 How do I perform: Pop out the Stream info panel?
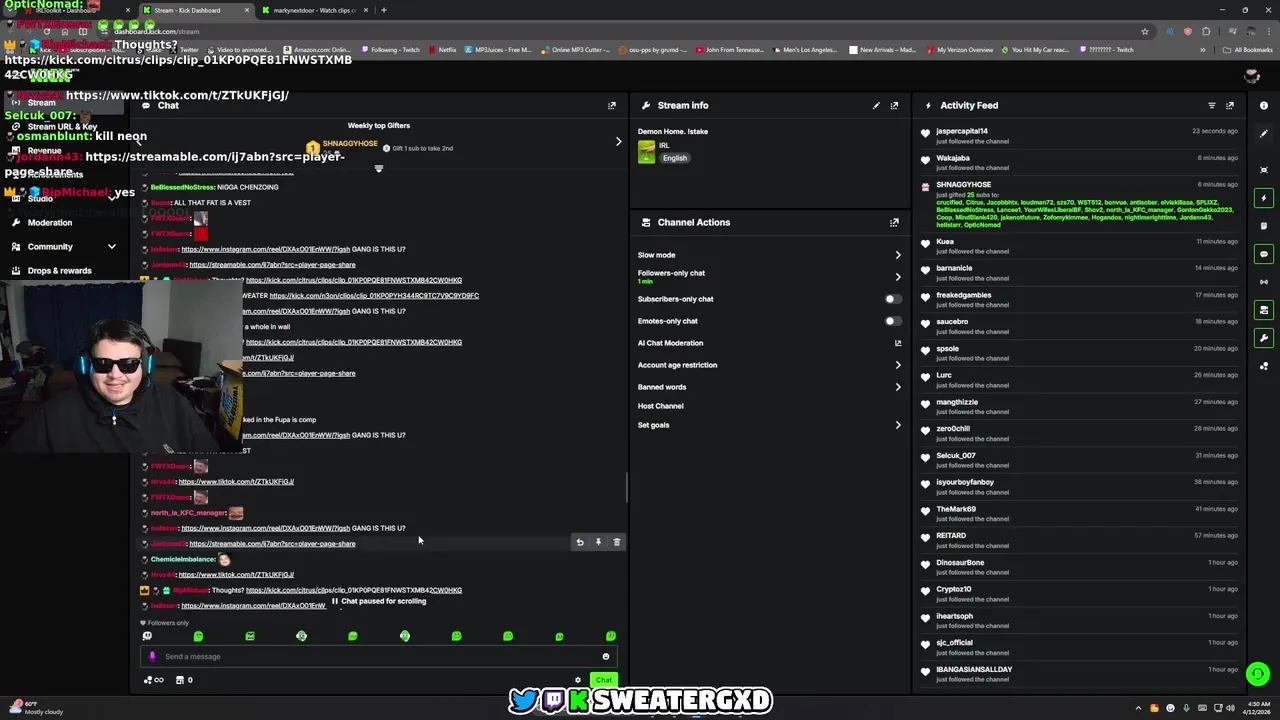coord(894,105)
